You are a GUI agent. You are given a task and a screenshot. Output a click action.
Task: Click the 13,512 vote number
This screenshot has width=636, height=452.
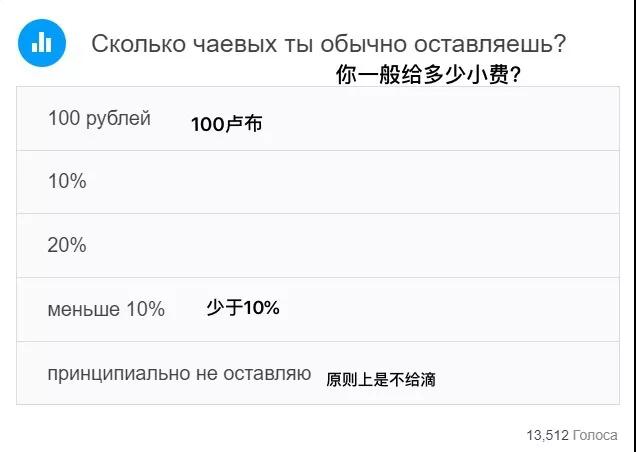point(548,435)
